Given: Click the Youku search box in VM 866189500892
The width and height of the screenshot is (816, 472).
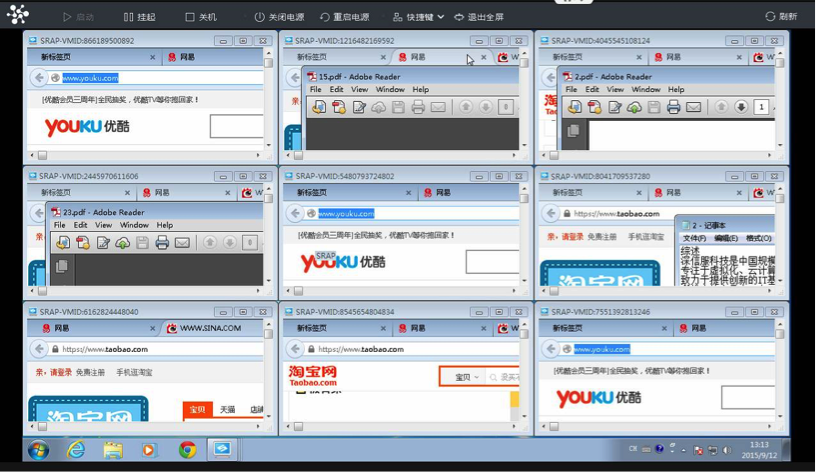Looking at the screenshot, I should pyautogui.click(x=237, y=126).
